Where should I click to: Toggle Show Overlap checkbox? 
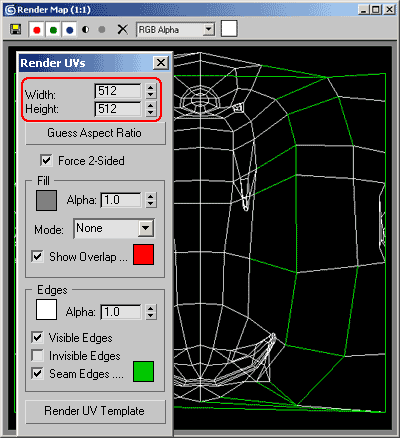tap(37, 256)
